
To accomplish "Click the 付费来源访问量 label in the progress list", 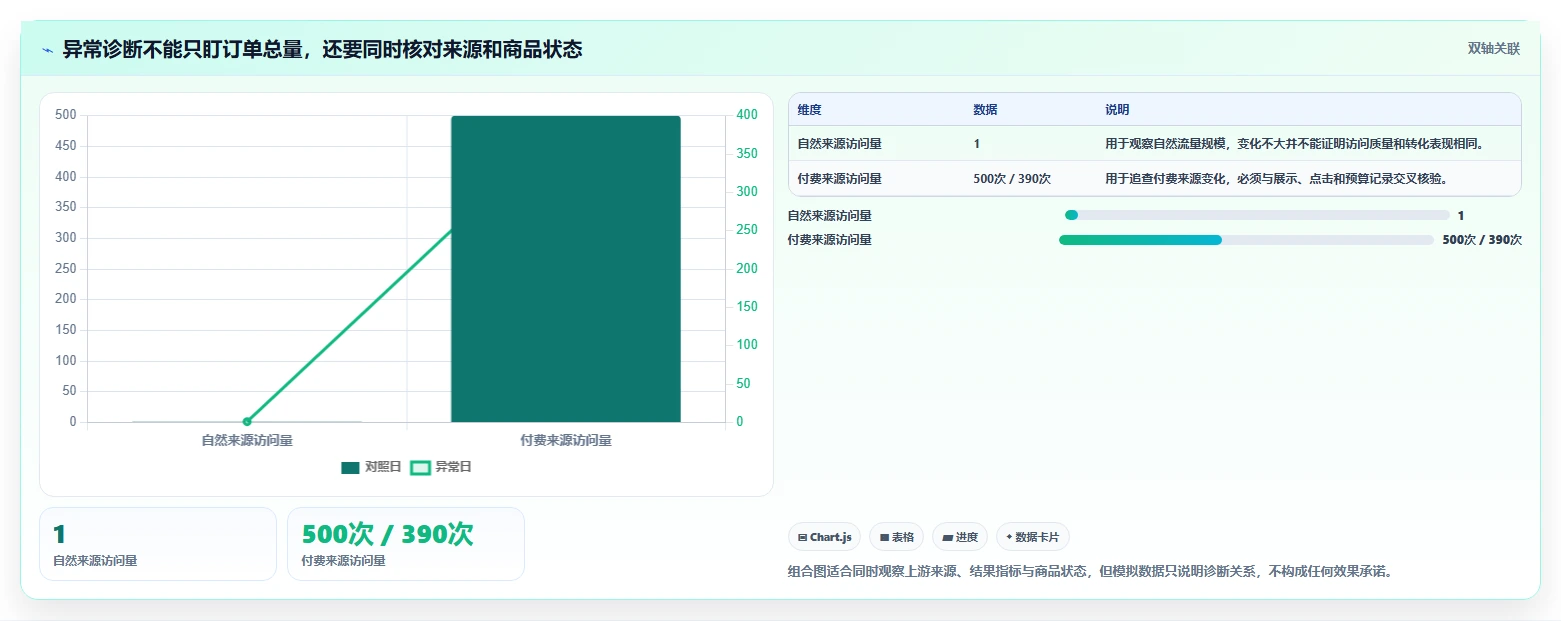I will click(830, 240).
